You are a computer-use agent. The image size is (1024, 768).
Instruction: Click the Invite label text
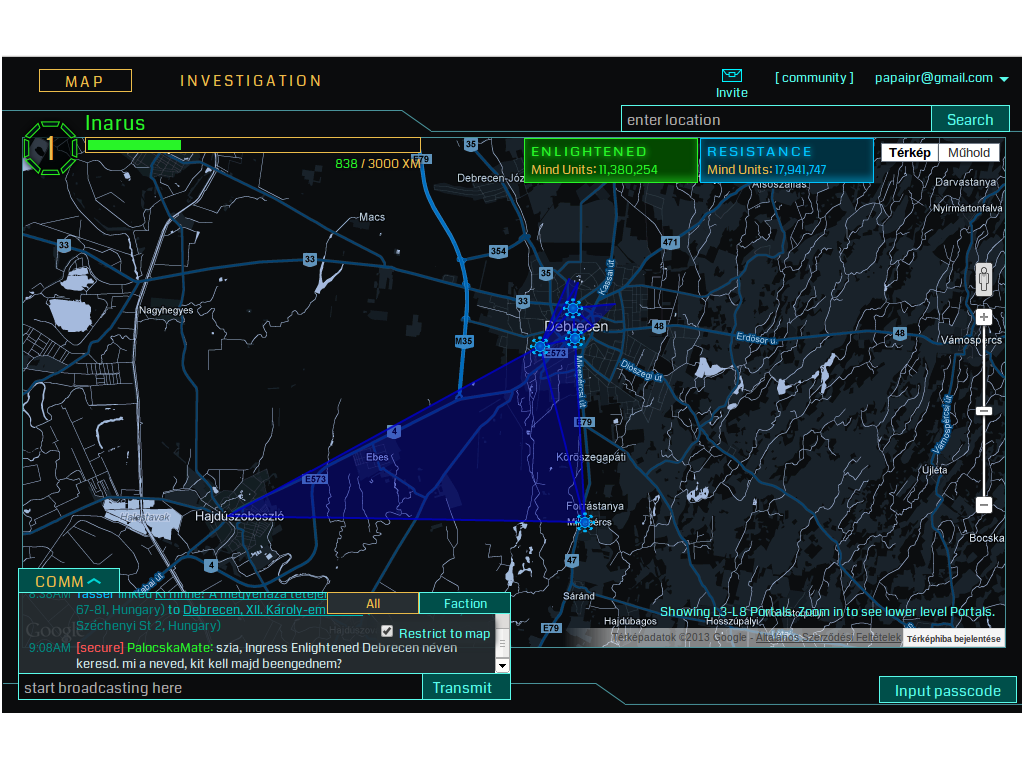(731, 93)
